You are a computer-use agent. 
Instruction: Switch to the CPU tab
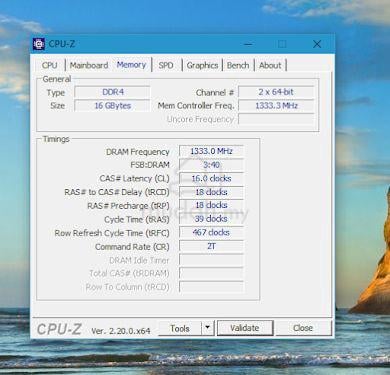(x=50, y=65)
